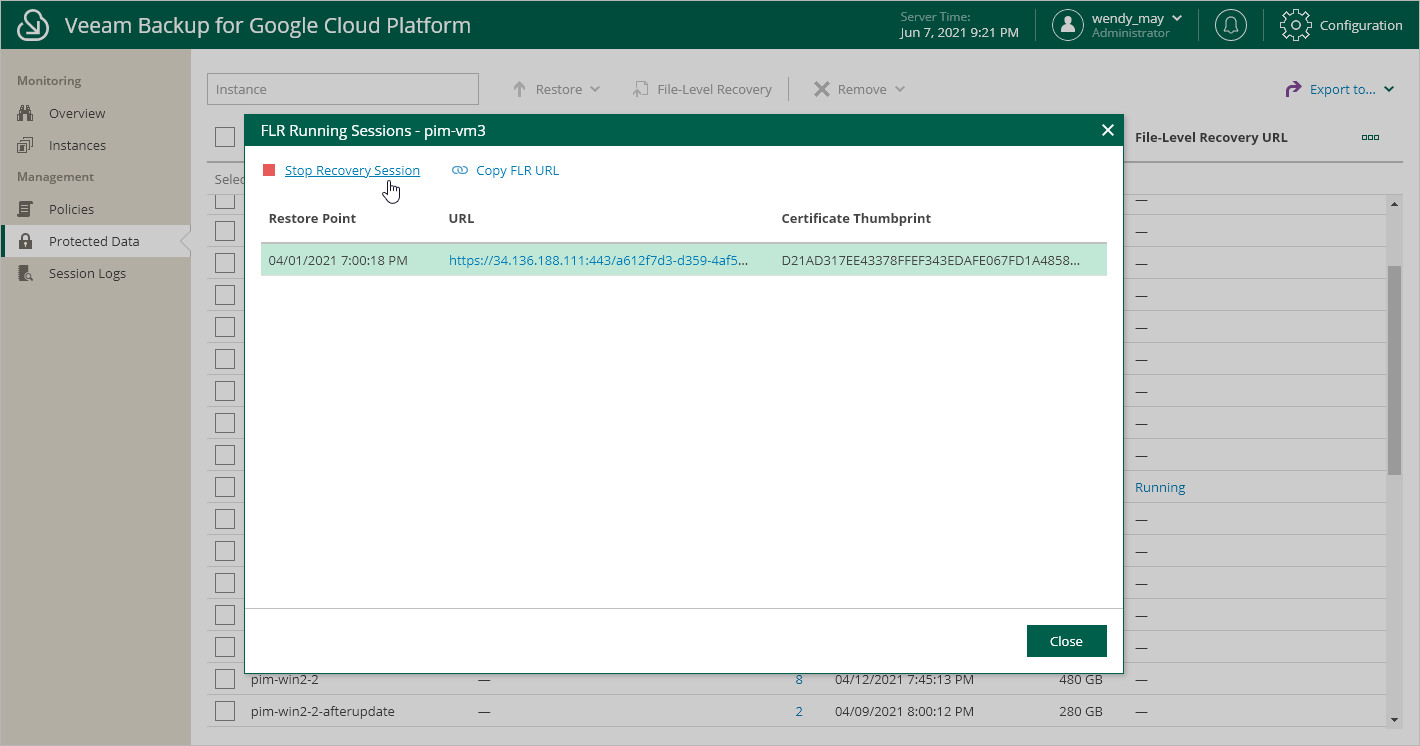This screenshot has height=746, width=1420.
Task: Open Instances in the sidebar
Action: pyautogui.click(x=77, y=145)
